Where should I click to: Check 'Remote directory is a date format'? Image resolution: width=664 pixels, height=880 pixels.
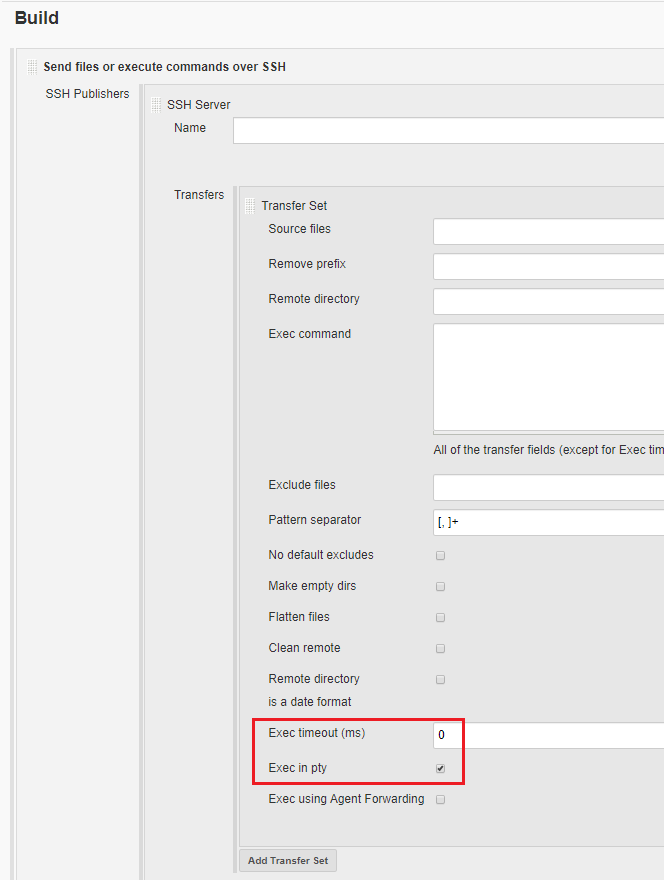click(441, 680)
